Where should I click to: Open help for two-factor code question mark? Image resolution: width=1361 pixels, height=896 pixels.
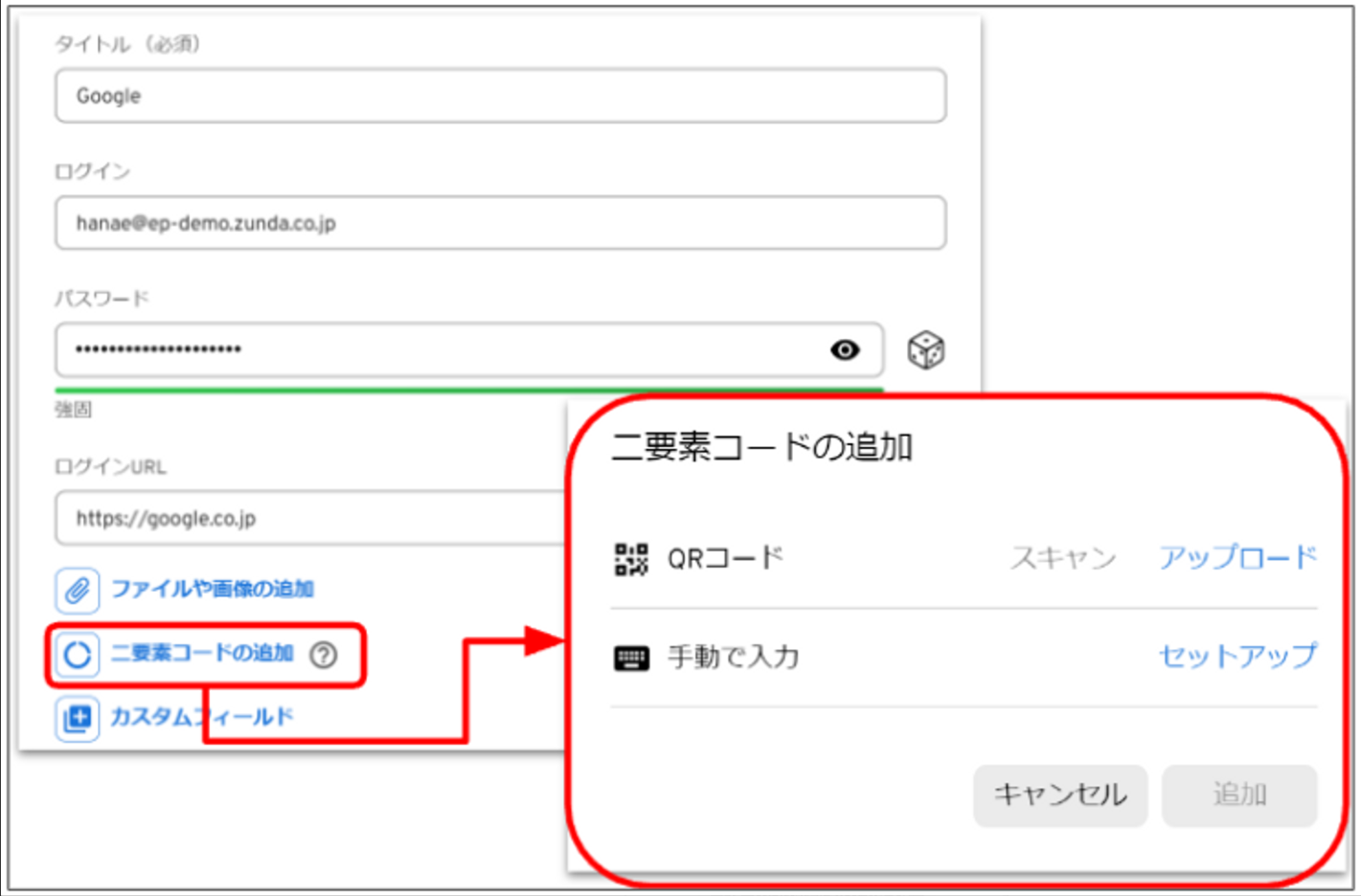point(324,655)
